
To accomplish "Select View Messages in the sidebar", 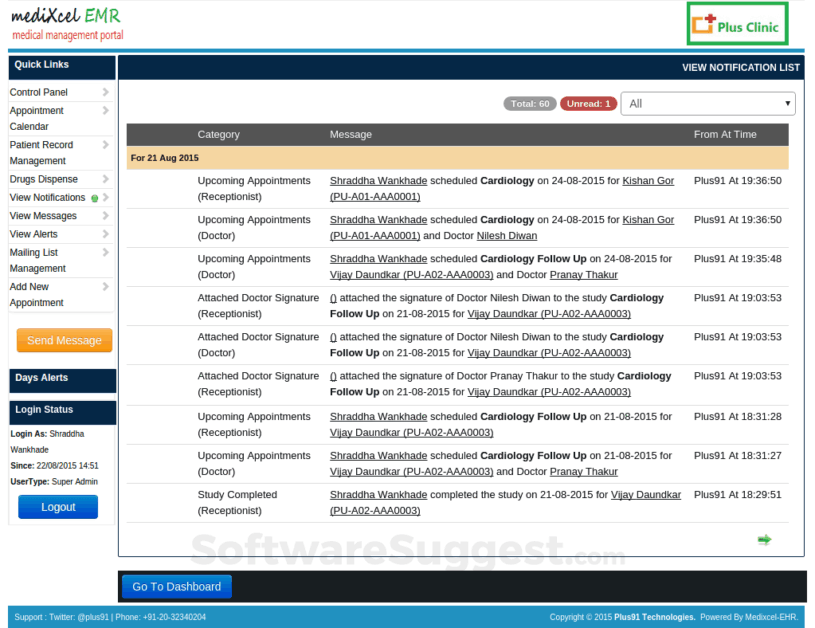I will pyautogui.click(x=44, y=215).
